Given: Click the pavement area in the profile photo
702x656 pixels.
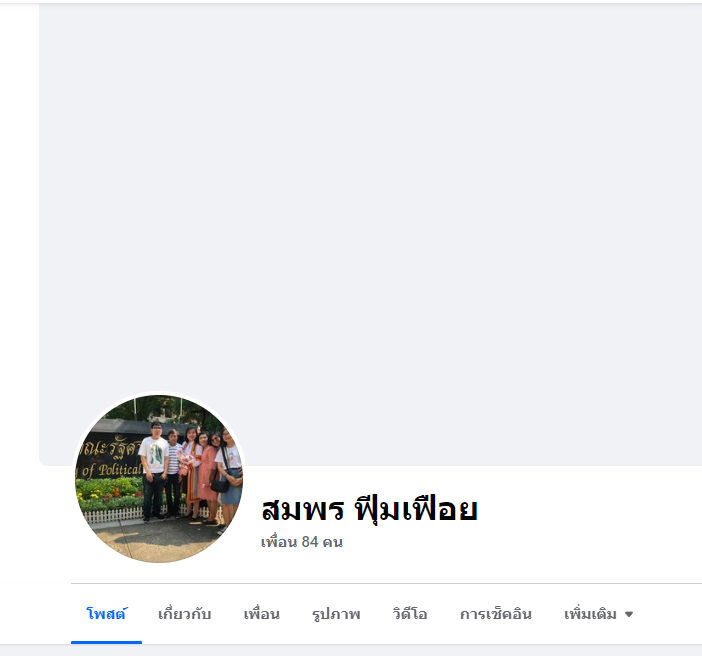Looking at the screenshot, I should point(157,540).
